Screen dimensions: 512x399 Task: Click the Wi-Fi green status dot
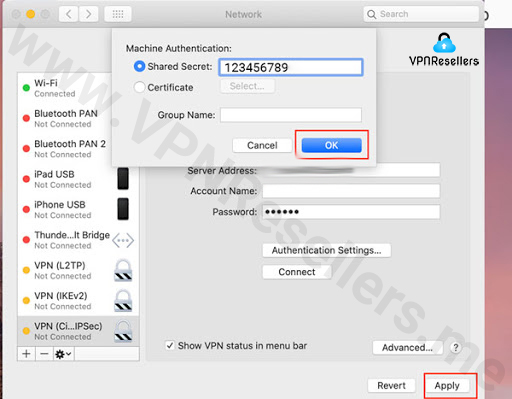coord(26,88)
